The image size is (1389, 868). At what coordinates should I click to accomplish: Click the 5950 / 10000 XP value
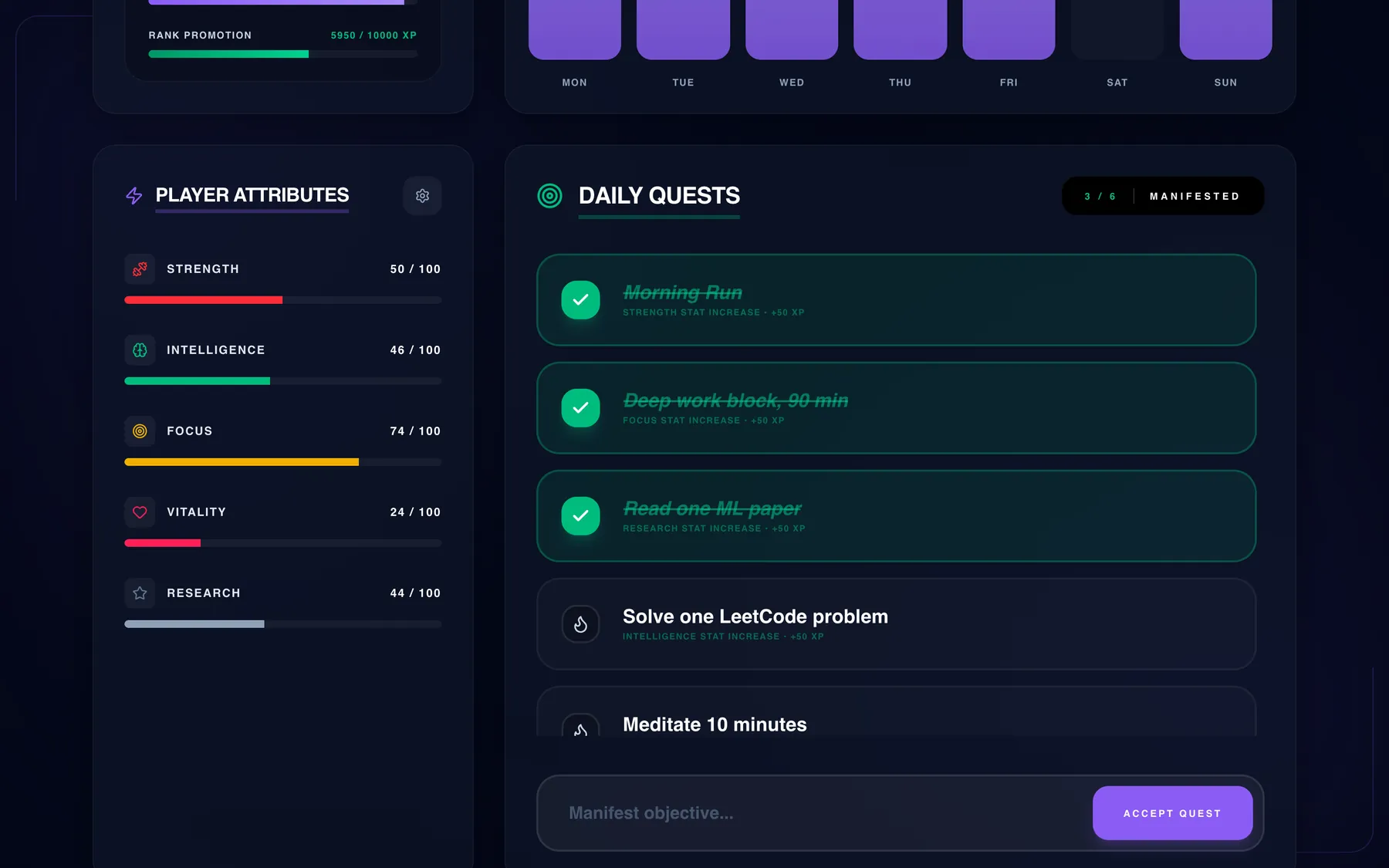[373, 35]
